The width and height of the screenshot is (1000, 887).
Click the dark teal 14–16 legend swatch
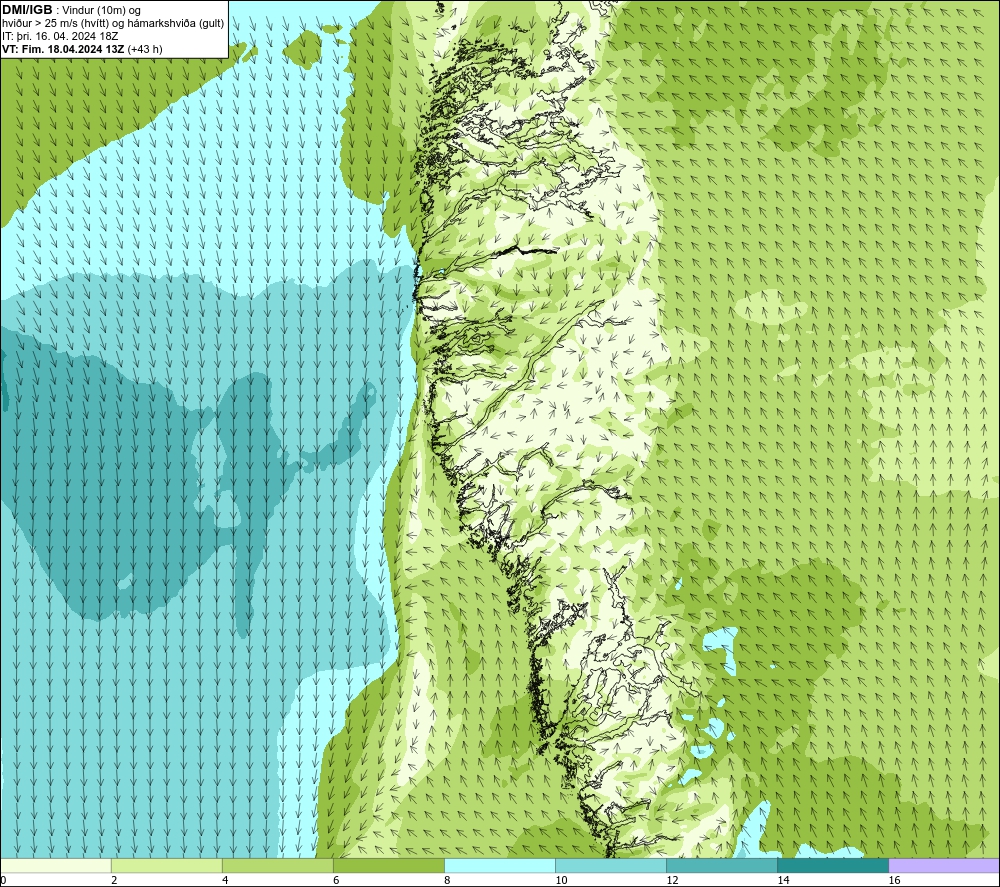click(x=833, y=865)
